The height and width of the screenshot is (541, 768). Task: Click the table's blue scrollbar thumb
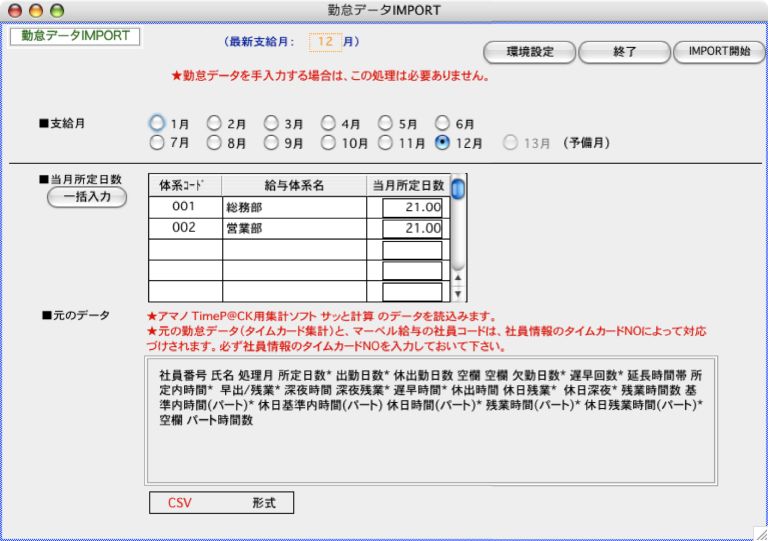pos(457,188)
